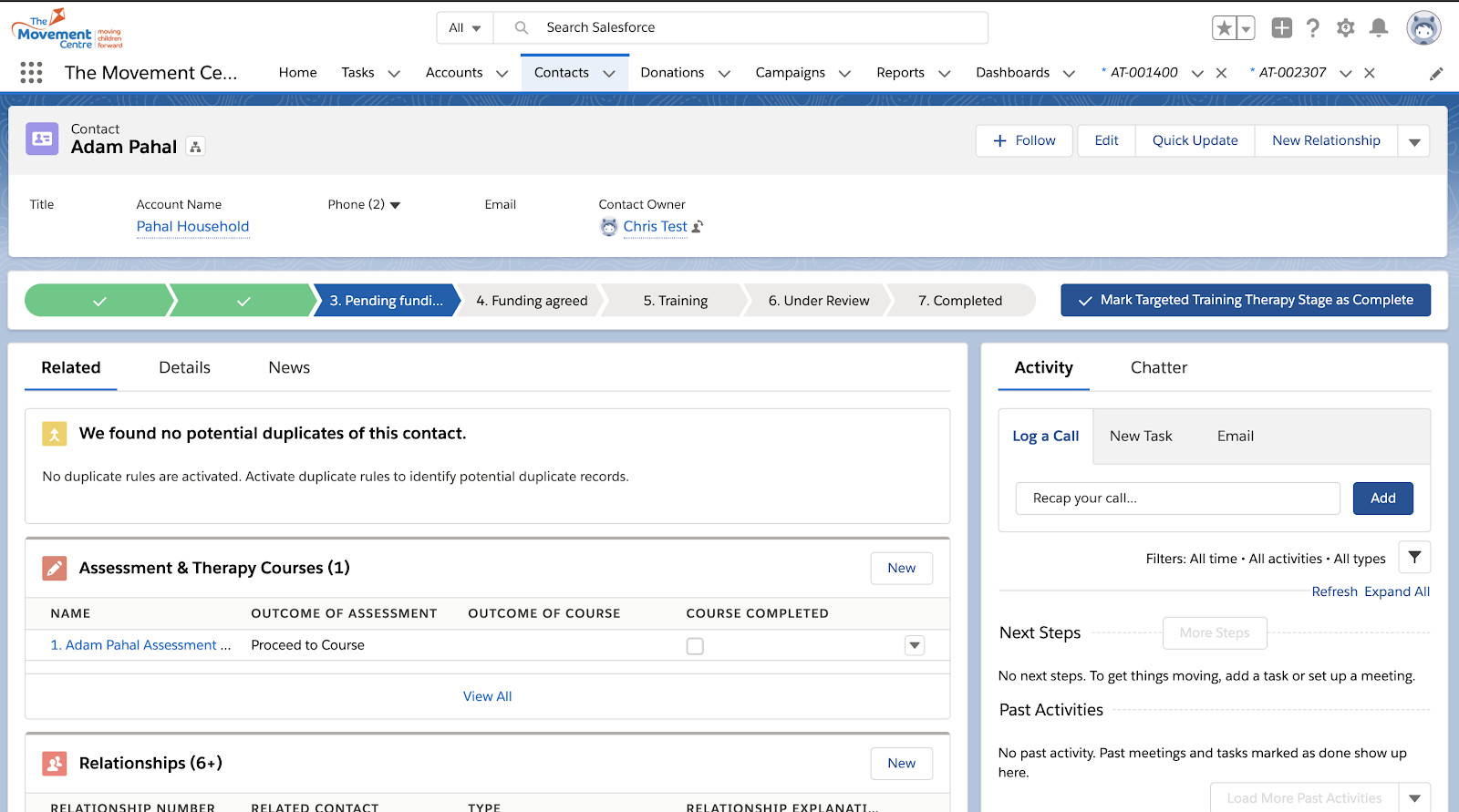Image resolution: width=1459 pixels, height=812 pixels.
Task: Click the pencil icon to edit navigation
Action: pyautogui.click(x=1436, y=74)
